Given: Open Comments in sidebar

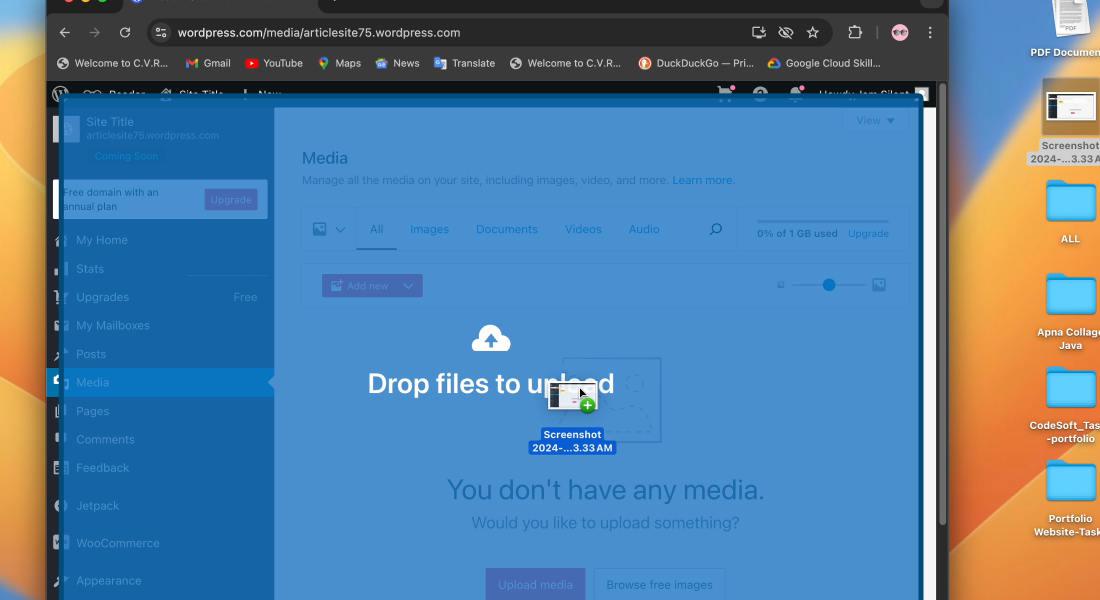Looking at the screenshot, I should 105,439.
